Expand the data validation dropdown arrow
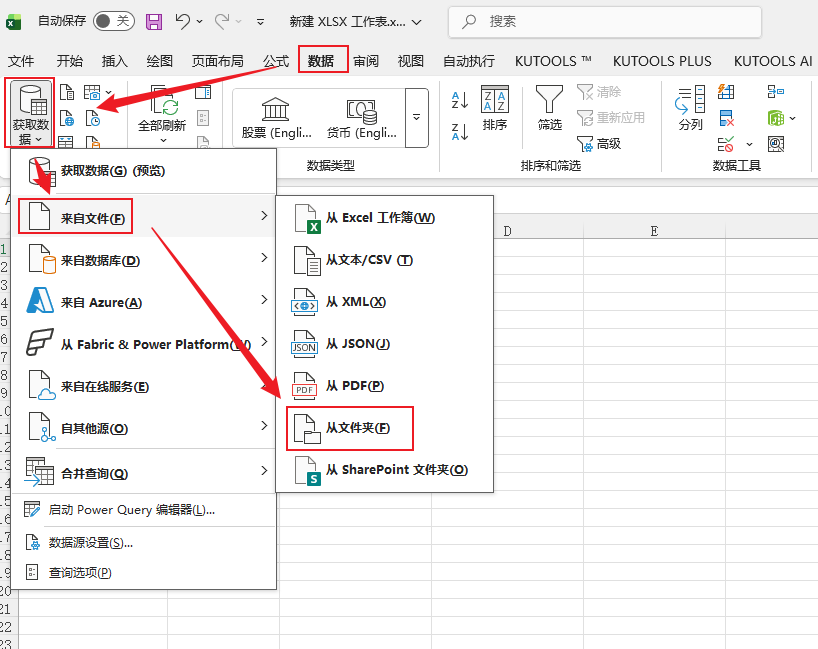 point(749,144)
